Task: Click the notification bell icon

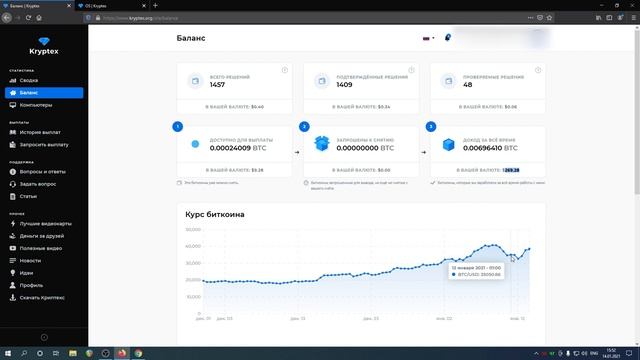Action: click(x=447, y=38)
